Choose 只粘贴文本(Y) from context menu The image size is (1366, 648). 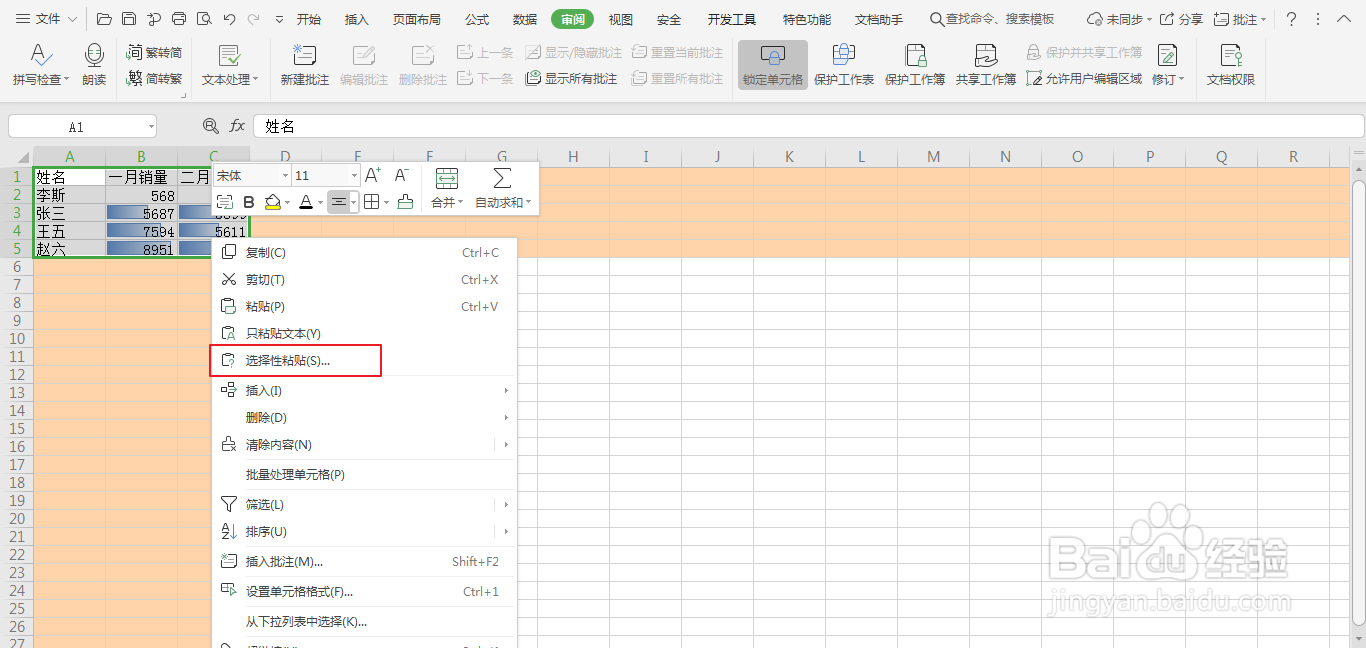tap(365, 333)
